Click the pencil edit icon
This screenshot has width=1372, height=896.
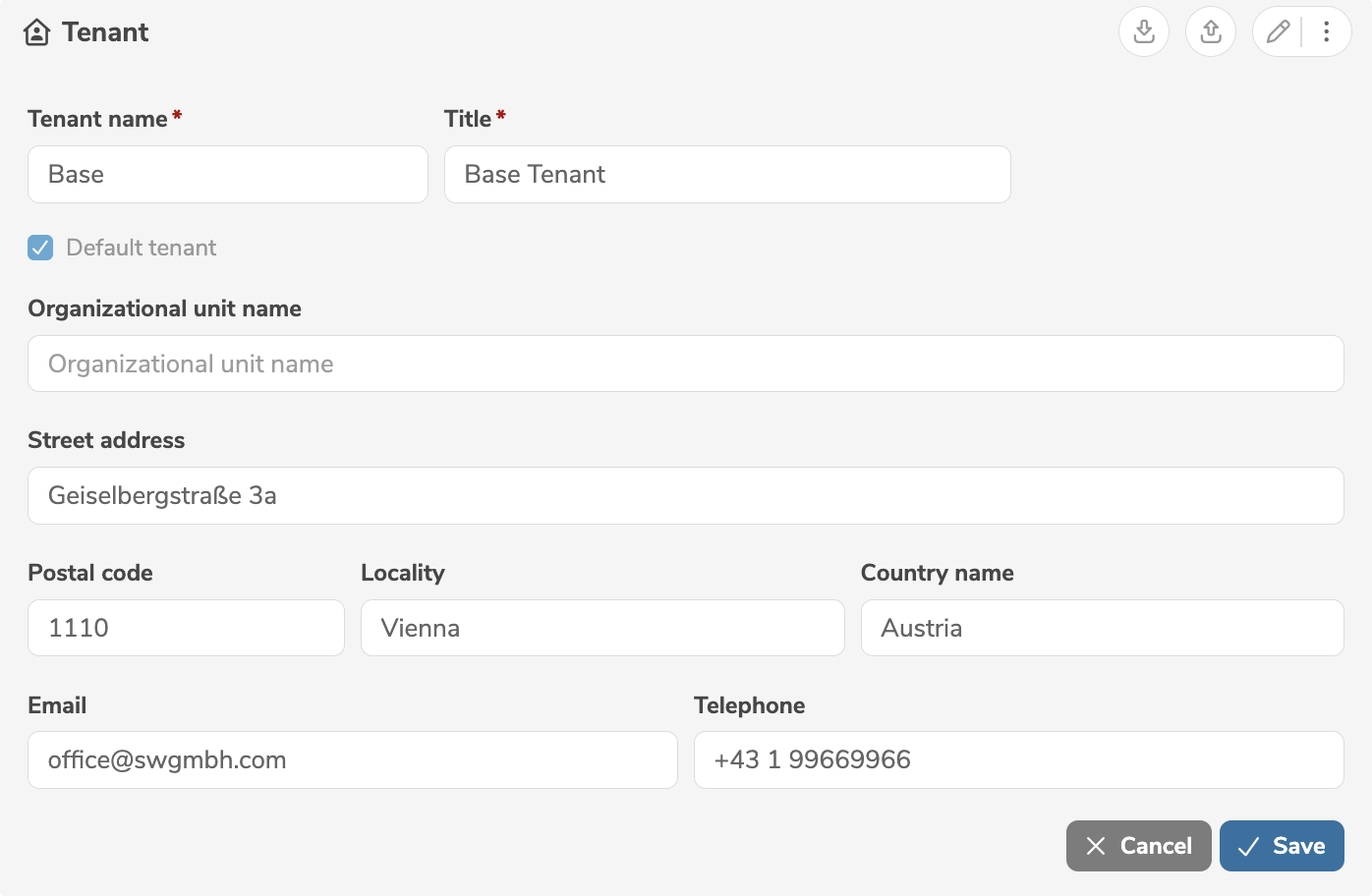pyautogui.click(x=1278, y=31)
